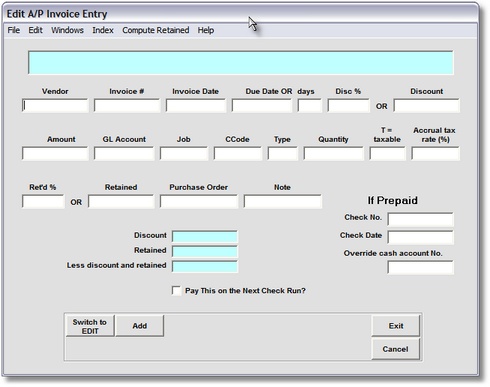Click the Switch to EDIT button

click(90, 326)
